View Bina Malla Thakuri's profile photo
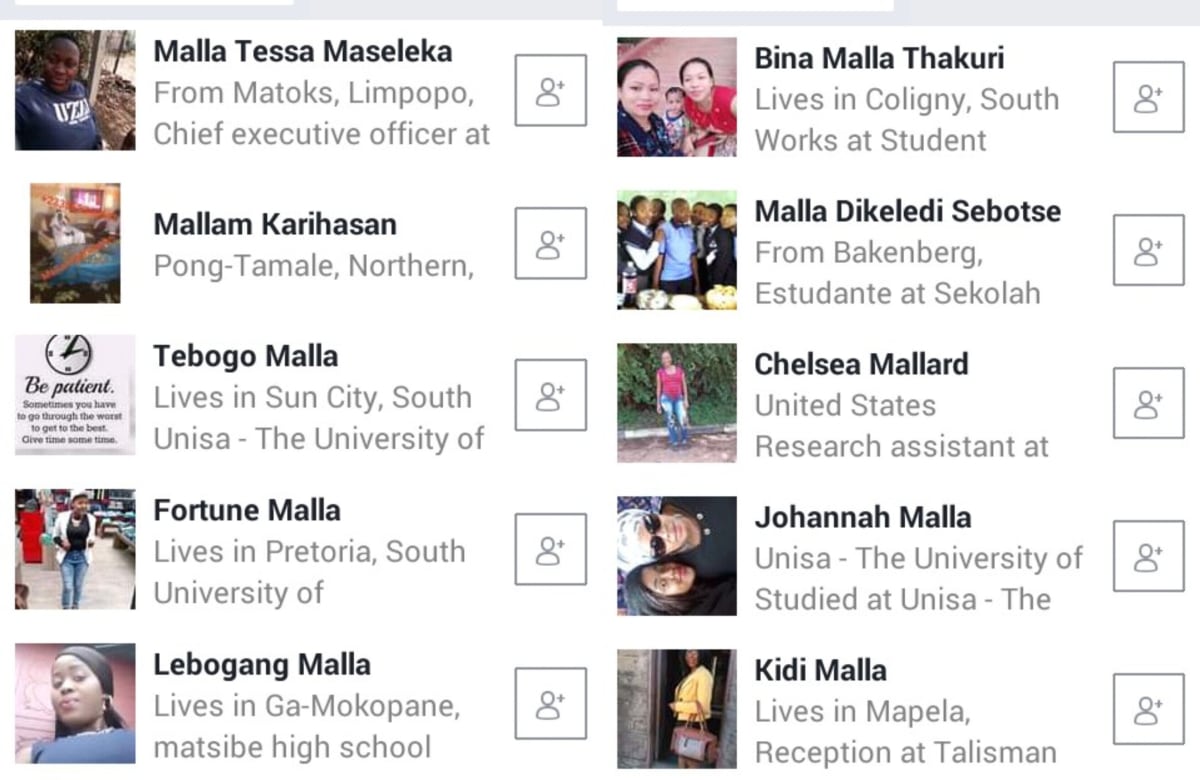This screenshot has height=780, width=1200. 677,97
